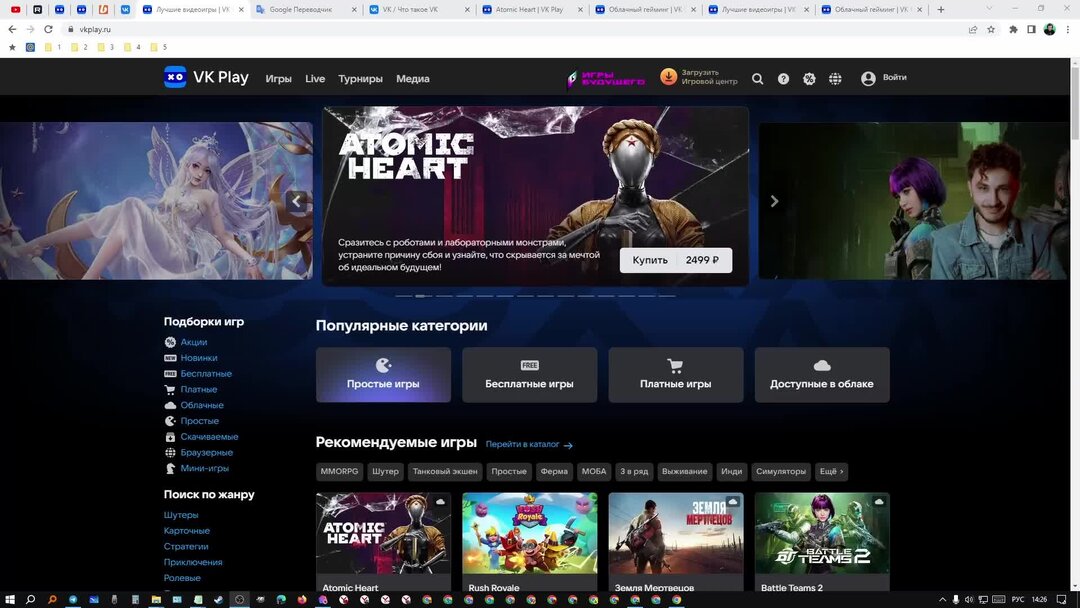Image resolution: width=1080 pixels, height=608 pixels.
Task: Click the download Игровой центр icon
Action: pos(668,76)
